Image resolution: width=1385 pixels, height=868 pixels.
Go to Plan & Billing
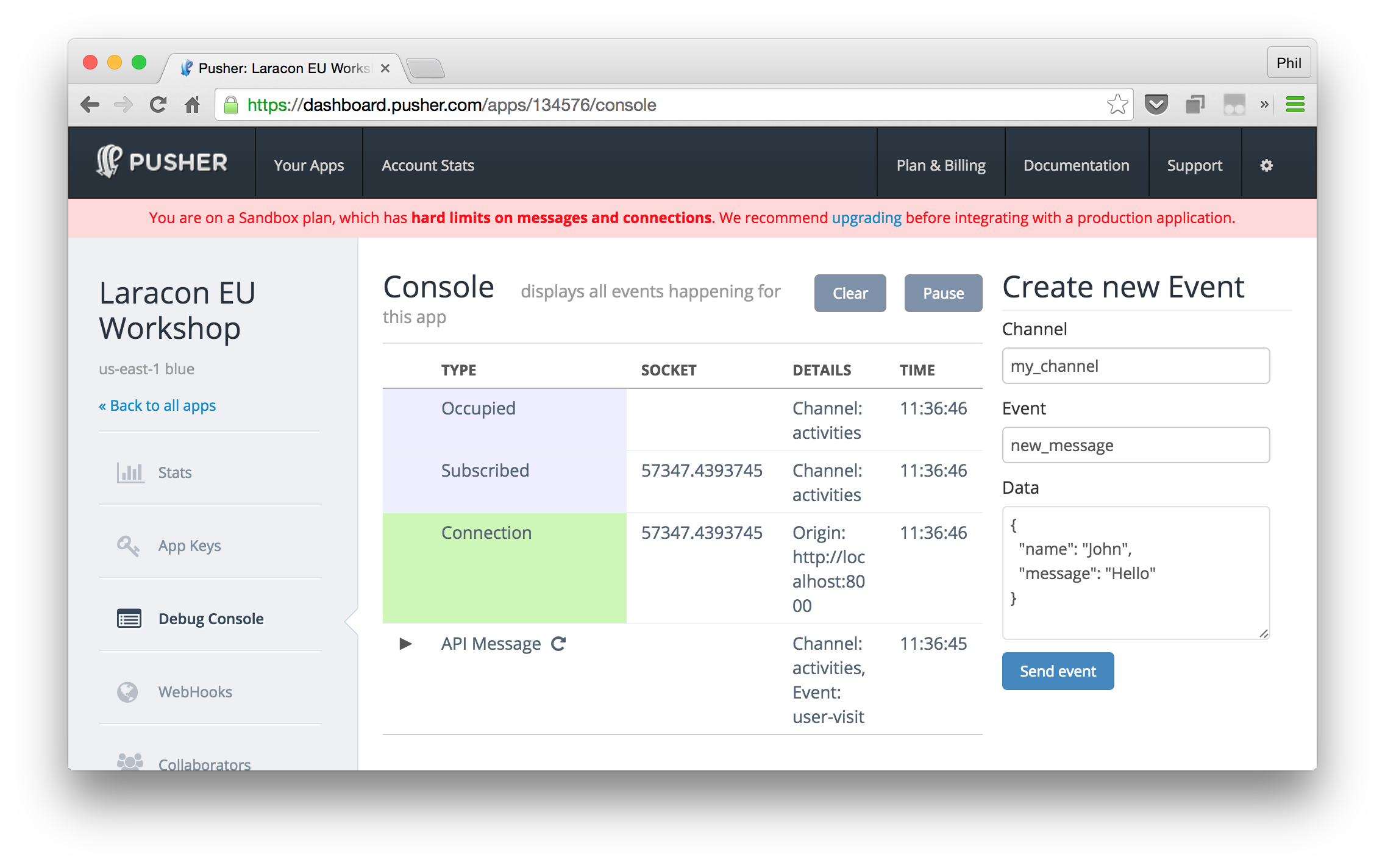click(x=941, y=165)
